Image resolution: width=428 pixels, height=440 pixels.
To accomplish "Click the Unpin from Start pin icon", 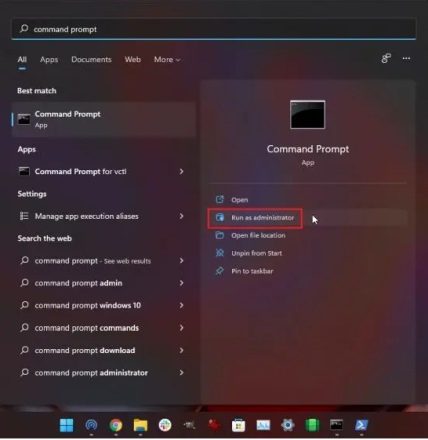I will click(220, 253).
